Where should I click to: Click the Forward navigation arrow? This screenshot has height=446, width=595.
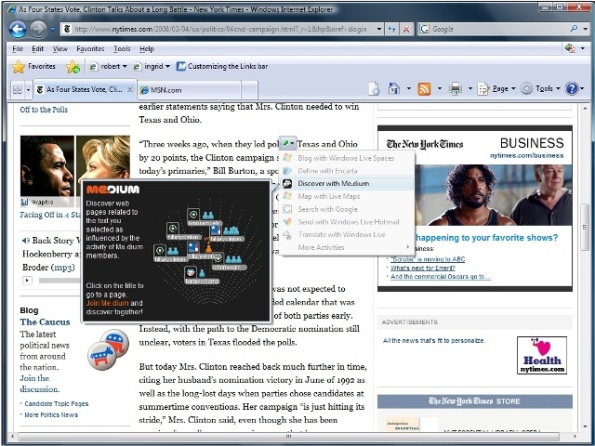(38, 29)
